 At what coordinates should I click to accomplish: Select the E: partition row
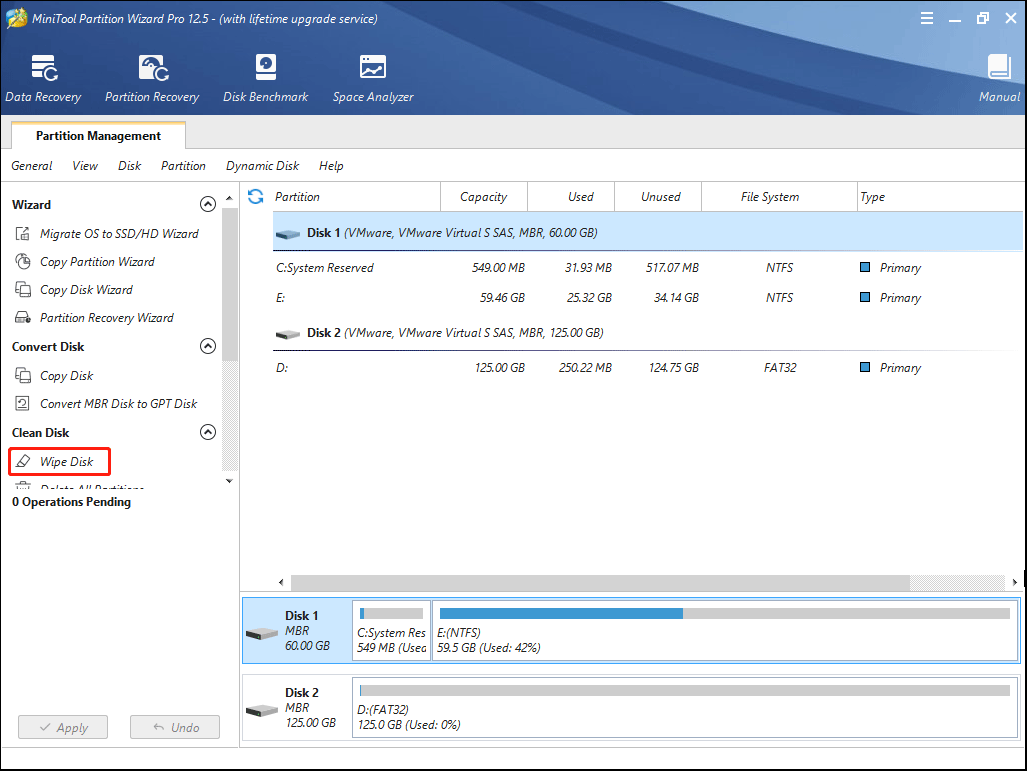(x=647, y=297)
